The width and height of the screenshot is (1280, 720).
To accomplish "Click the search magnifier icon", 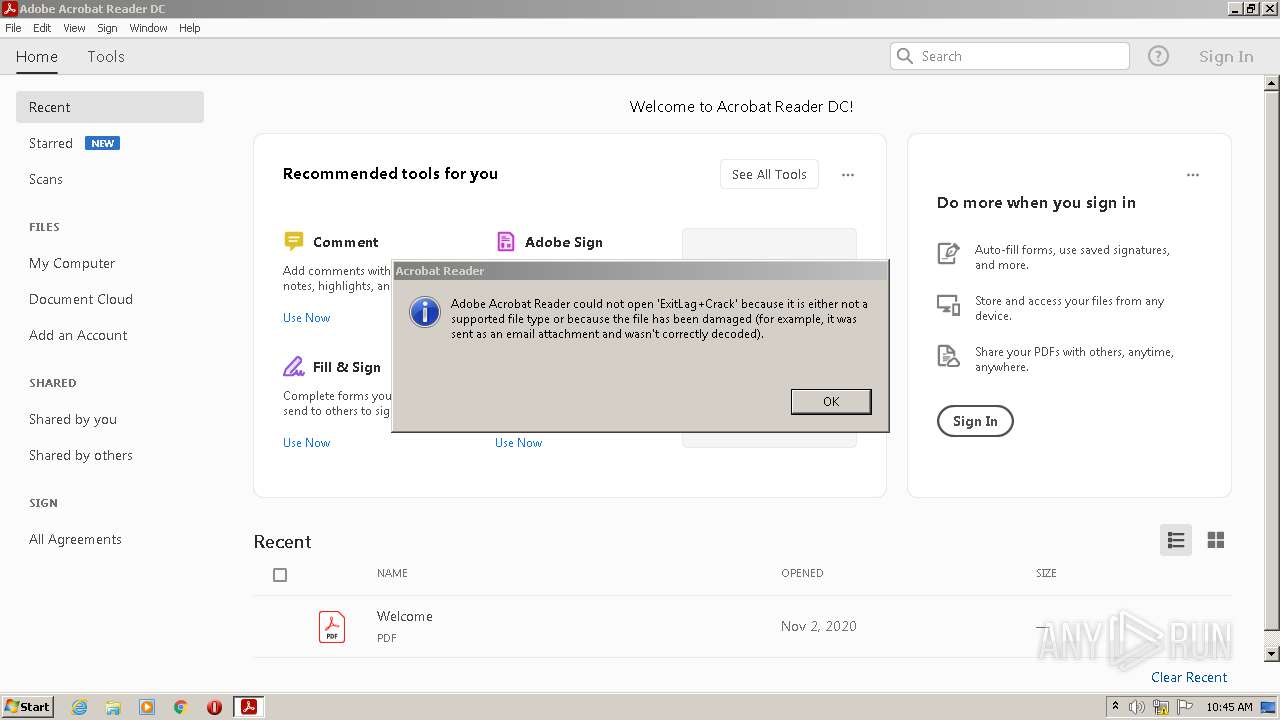I will pos(905,56).
